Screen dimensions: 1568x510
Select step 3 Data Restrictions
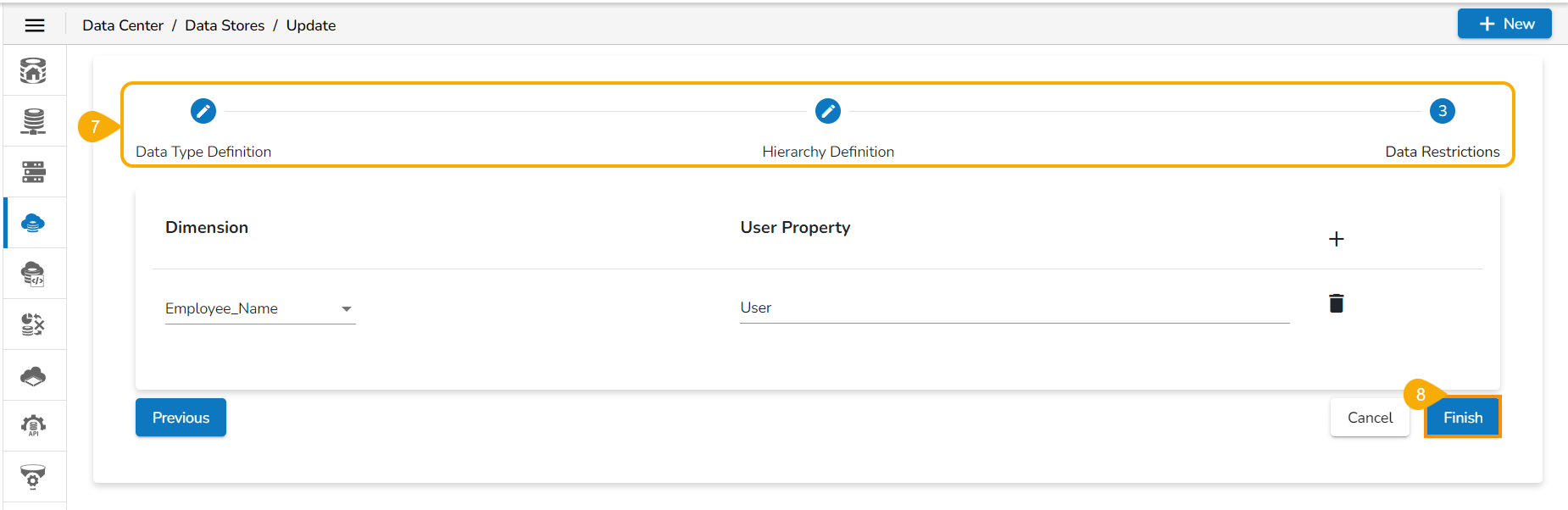coord(1442,111)
